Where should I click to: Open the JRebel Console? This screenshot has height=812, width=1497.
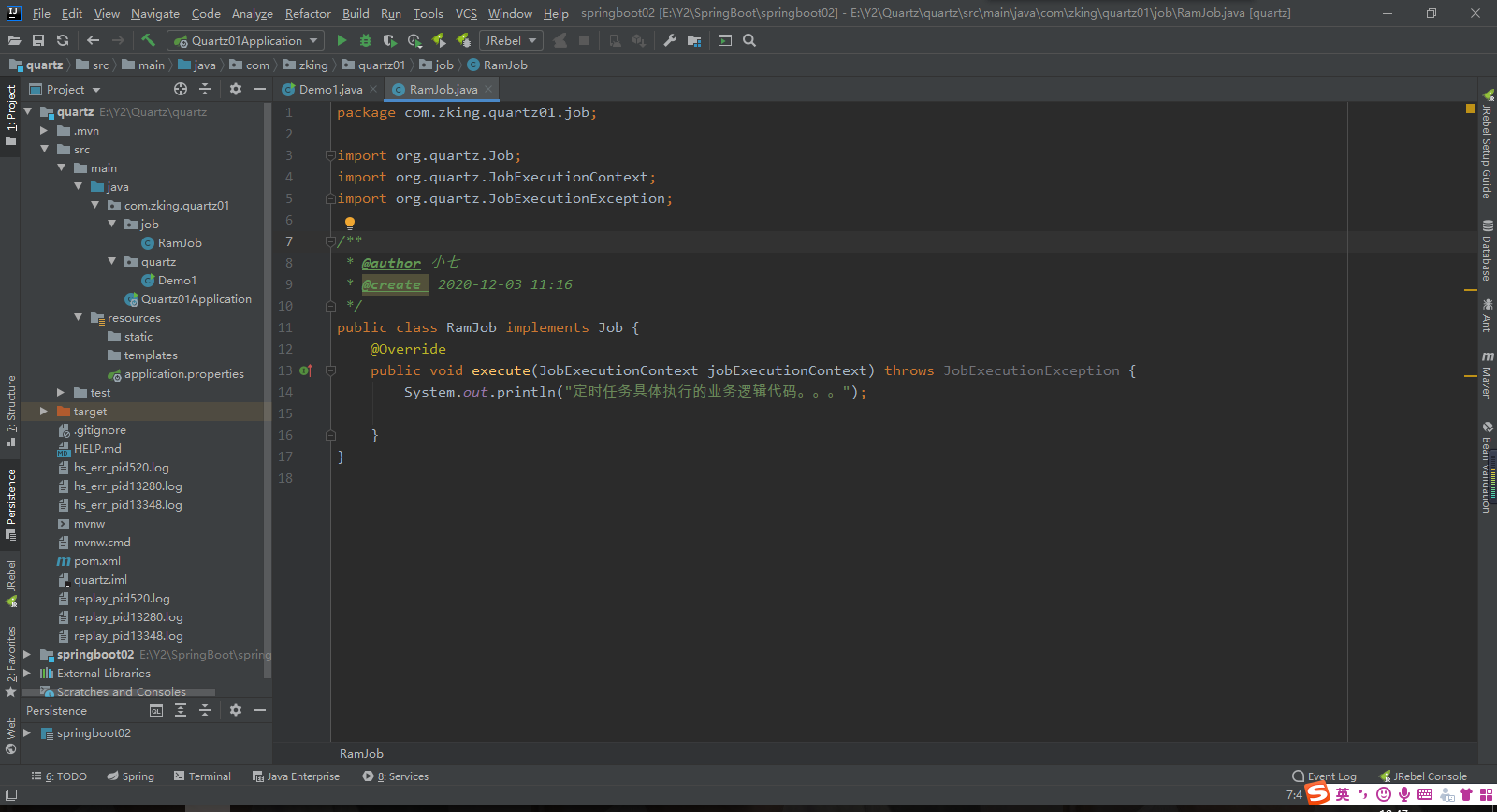(1423, 776)
